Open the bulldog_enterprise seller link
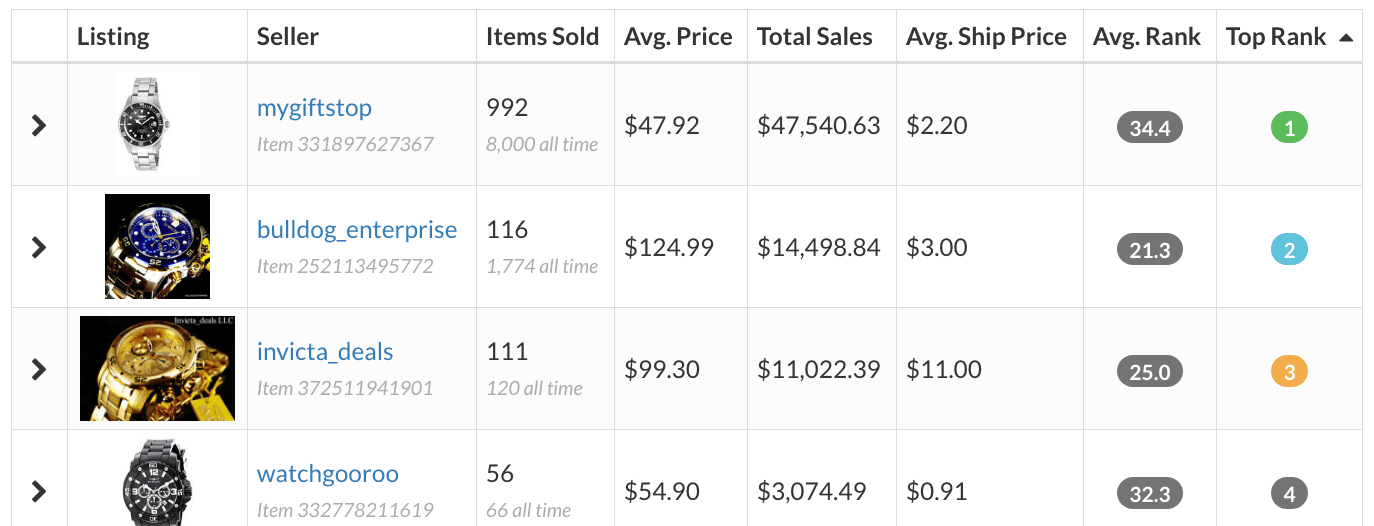Viewport: 1374px width, 526px height. tap(357, 230)
